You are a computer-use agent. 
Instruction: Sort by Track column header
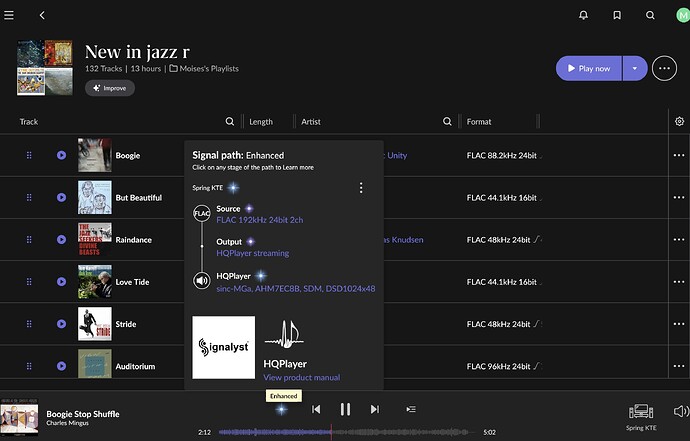(29, 122)
